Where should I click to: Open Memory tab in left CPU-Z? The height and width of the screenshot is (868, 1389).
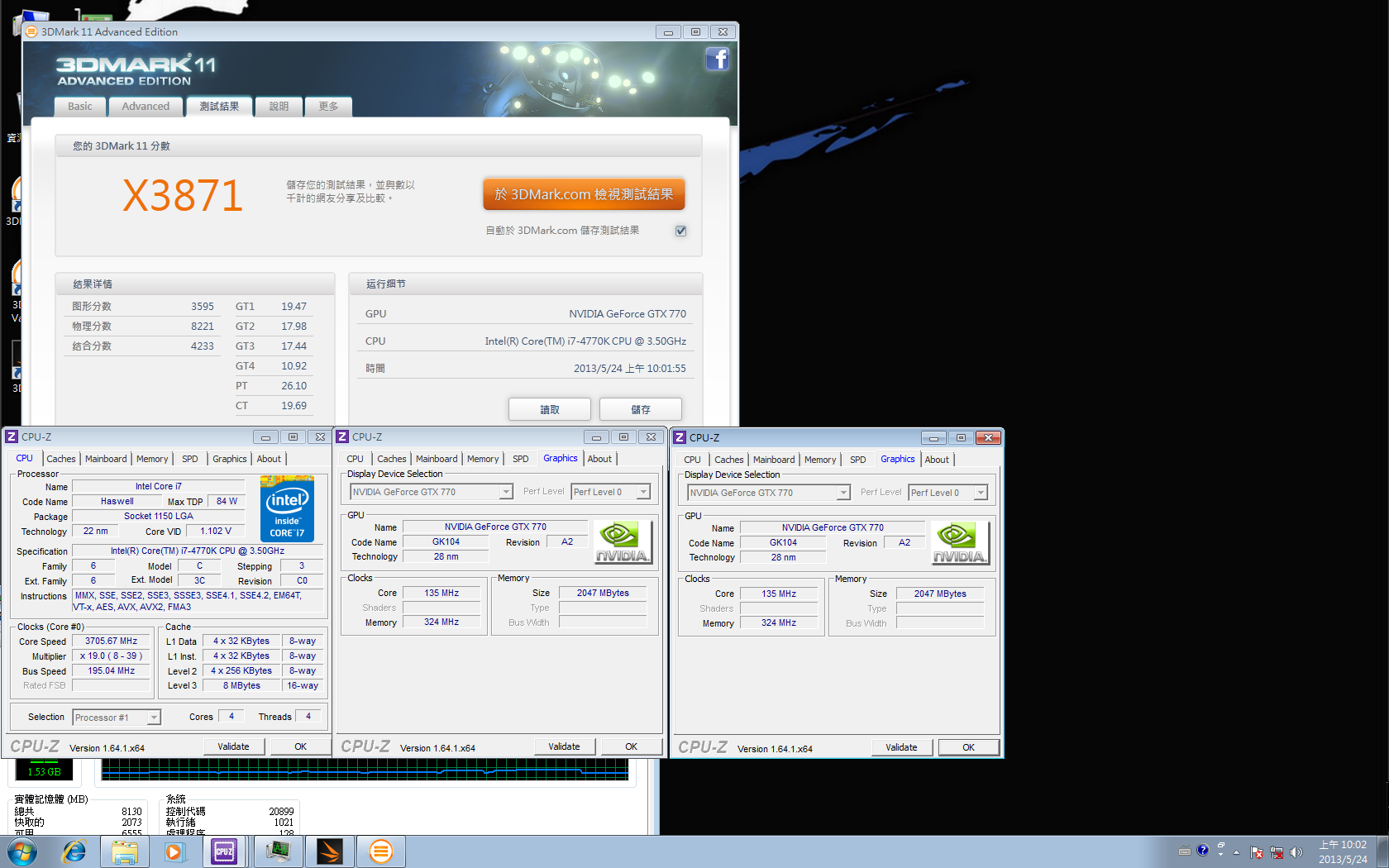tap(152, 459)
